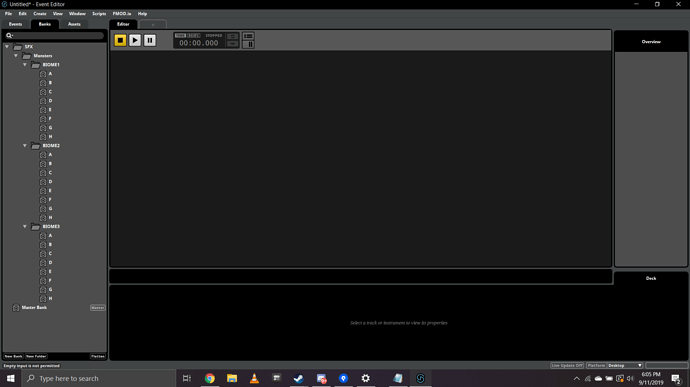Click the bank icon C under BIOME2
The width and height of the screenshot is (690, 387).
pyautogui.click(x=43, y=173)
